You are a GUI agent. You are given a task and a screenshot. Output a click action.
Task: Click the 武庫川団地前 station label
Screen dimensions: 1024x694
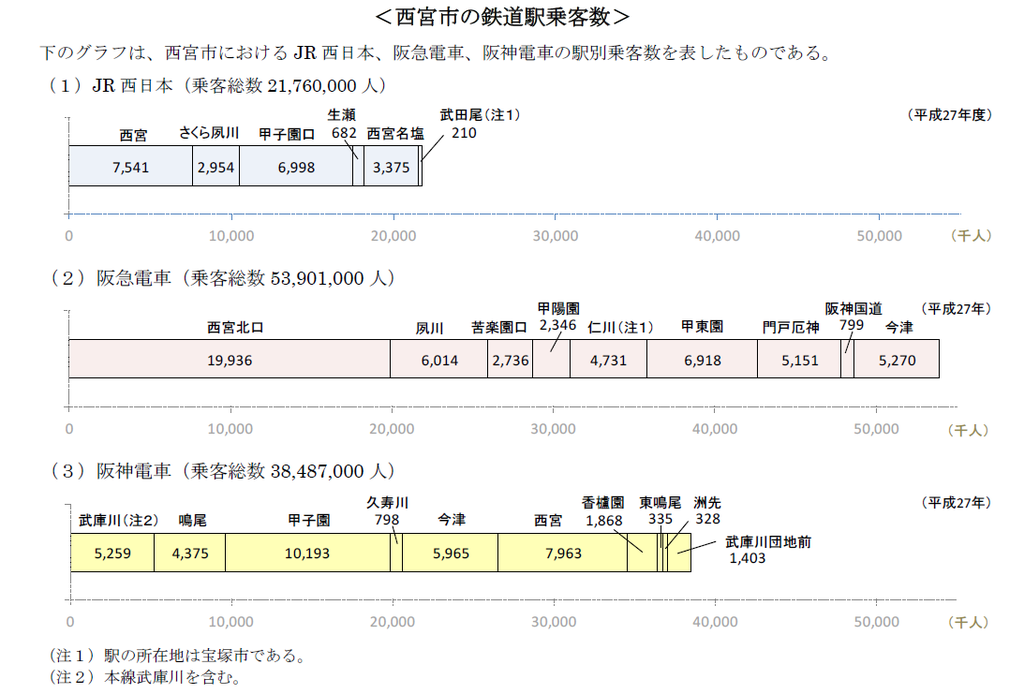pos(768,542)
